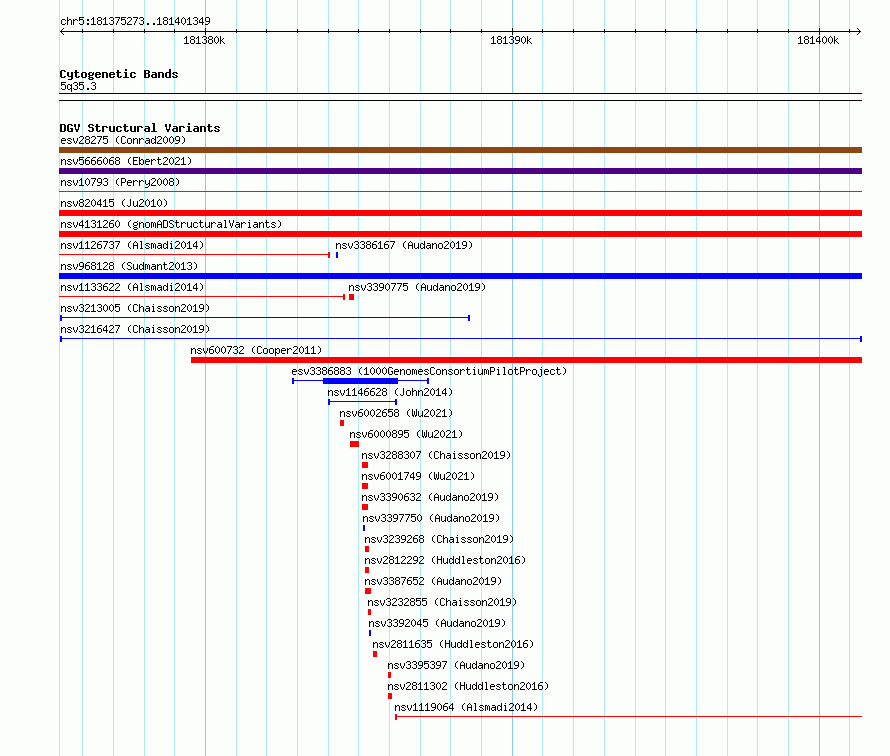Image resolution: width=890 pixels, height=756 pixels.
Task: Select the nsv3213005 (Chaisson2019) blue line
Action: pyautogui.click(x=265, y=318)
